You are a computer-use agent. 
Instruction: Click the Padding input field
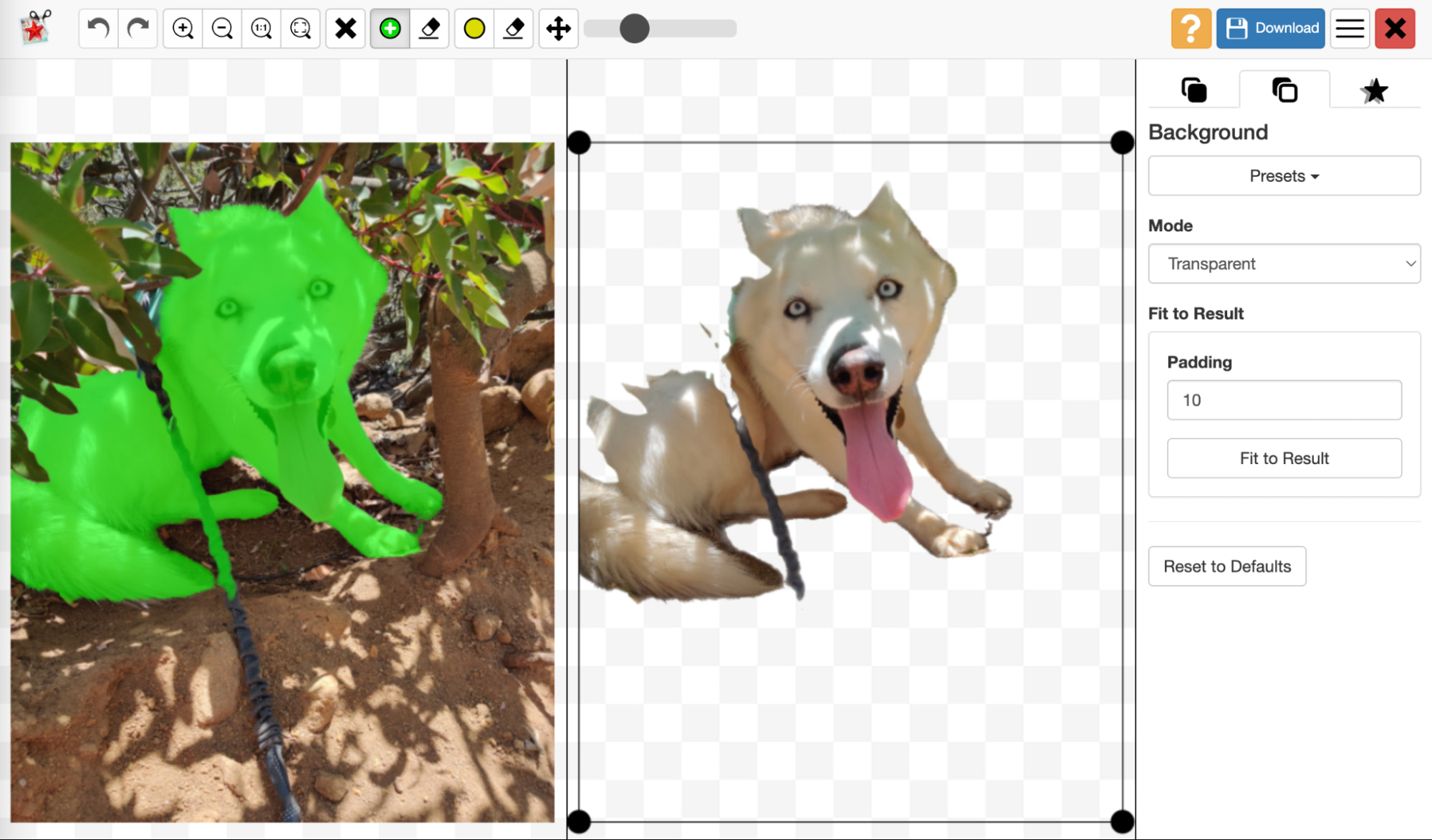tap(1284, 400)
